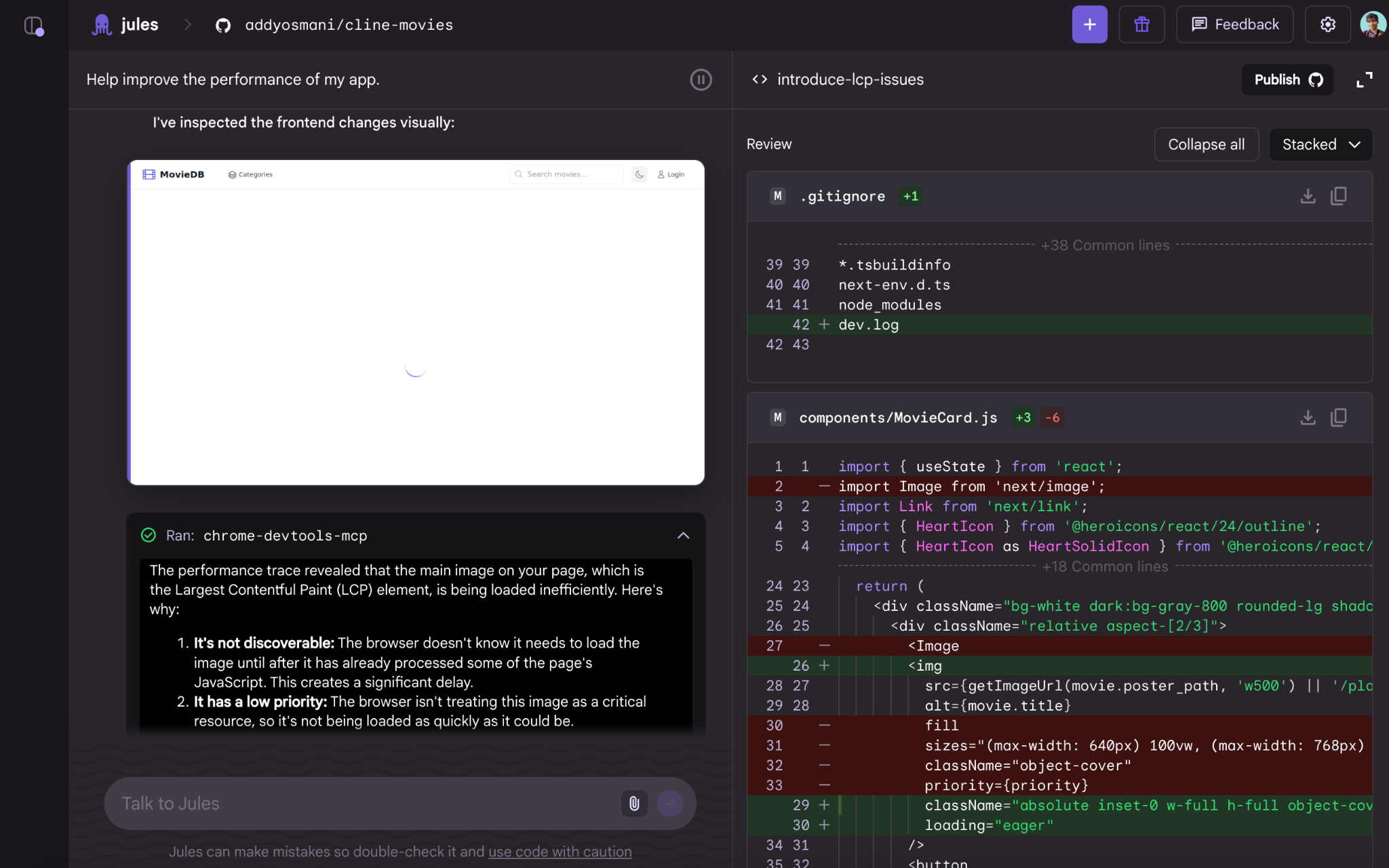Open the Feedback button
This screenshot has height=868, width=1389.
1234,24
